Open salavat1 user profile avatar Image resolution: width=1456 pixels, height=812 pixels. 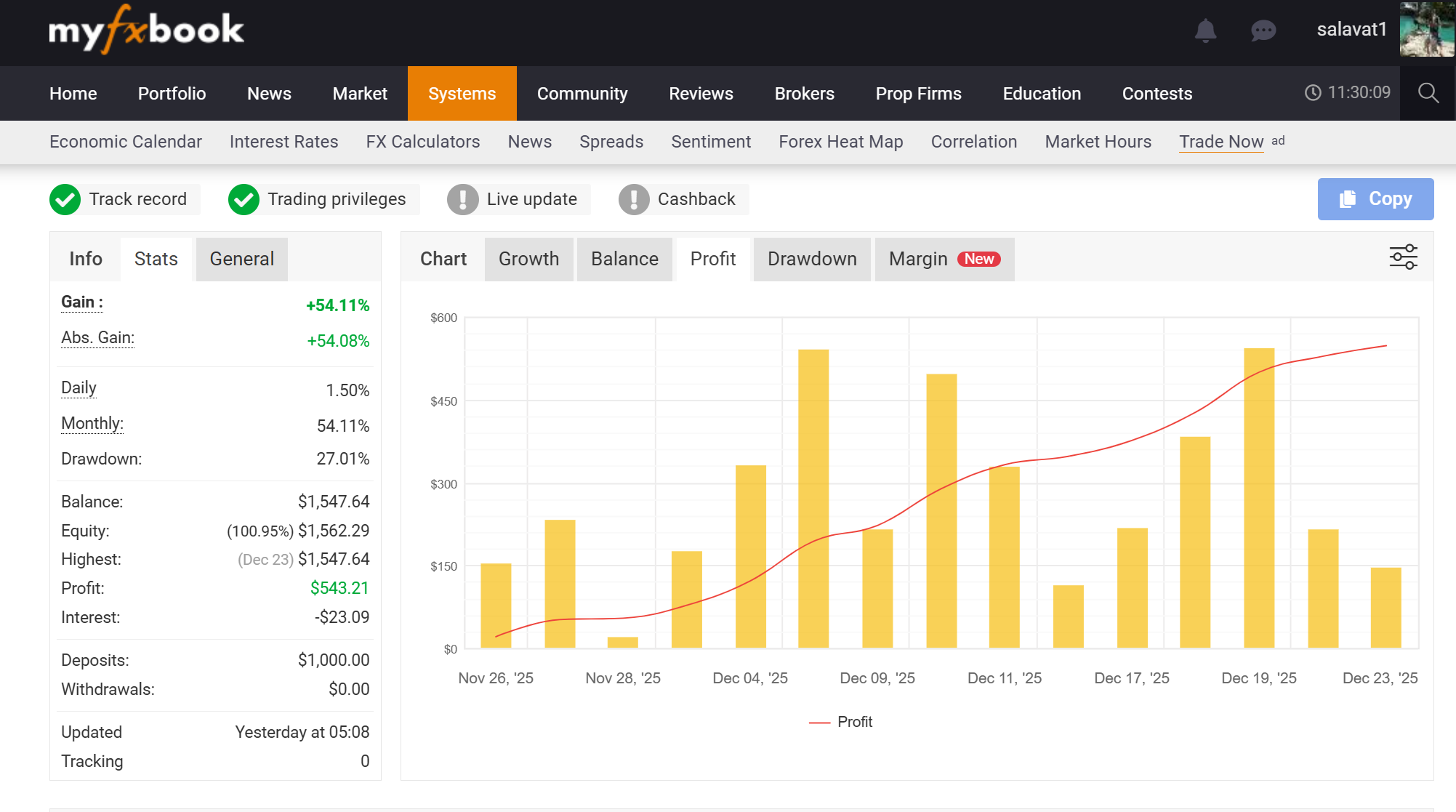[x=1426, y=30]
